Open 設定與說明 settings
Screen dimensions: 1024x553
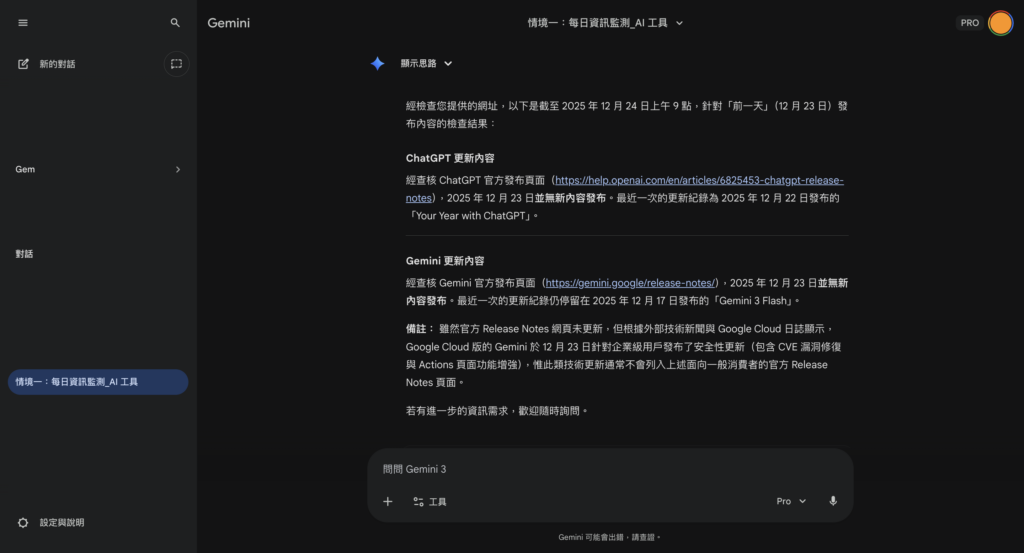tap(51, 523)
